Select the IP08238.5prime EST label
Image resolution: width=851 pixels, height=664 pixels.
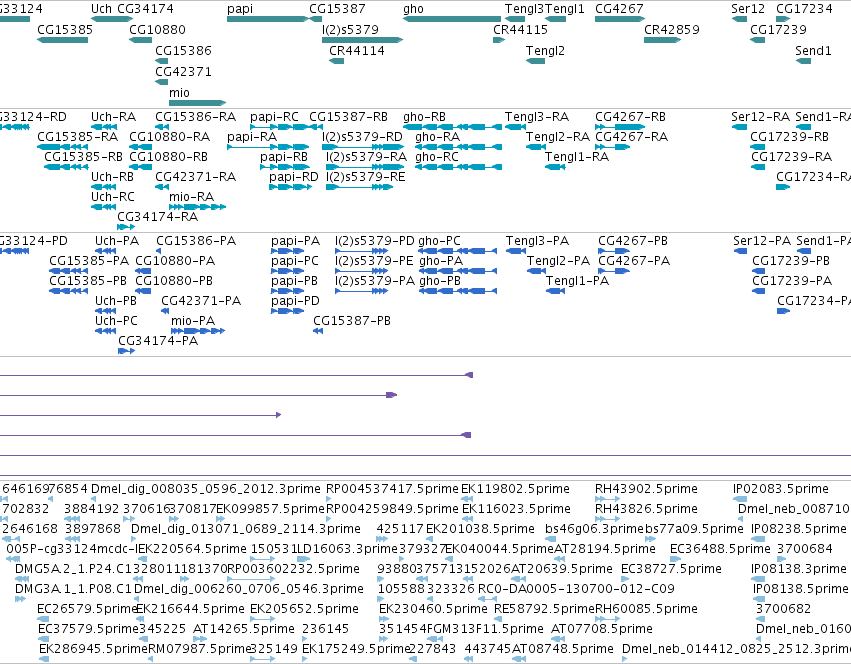pyautogui.click(x=798, y=529)
